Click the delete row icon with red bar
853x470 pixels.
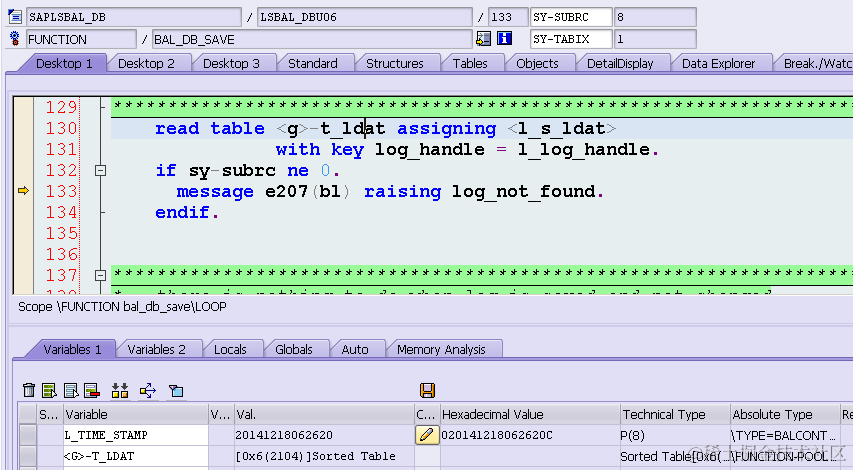(92, 390)
